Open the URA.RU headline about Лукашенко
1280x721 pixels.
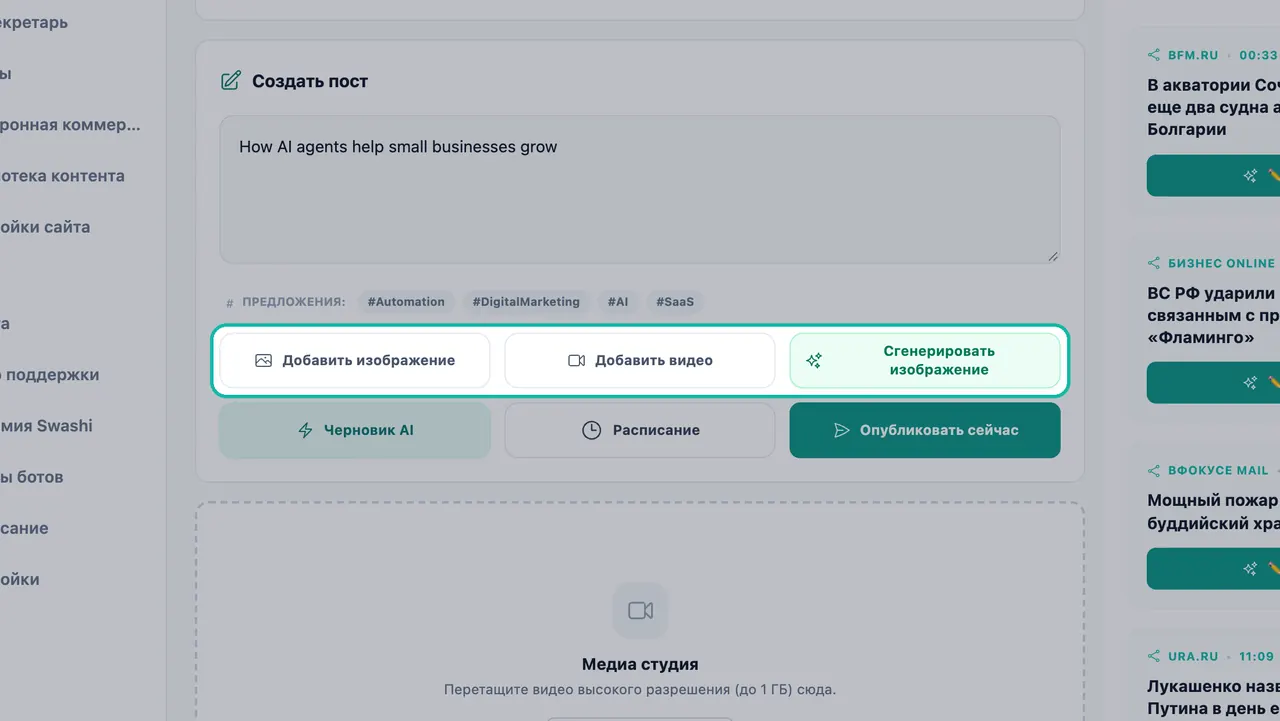pos(1213,697)
